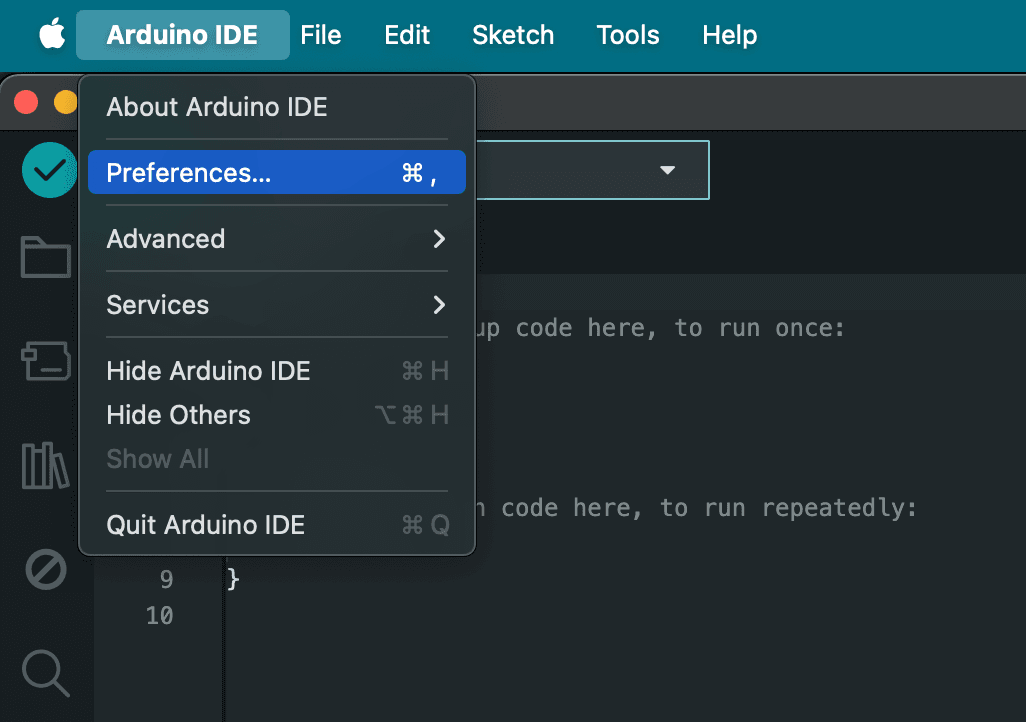Select Hide Others
This screenshot has height=722, width=1026.
pyautogui.click(x=277, y=415)
